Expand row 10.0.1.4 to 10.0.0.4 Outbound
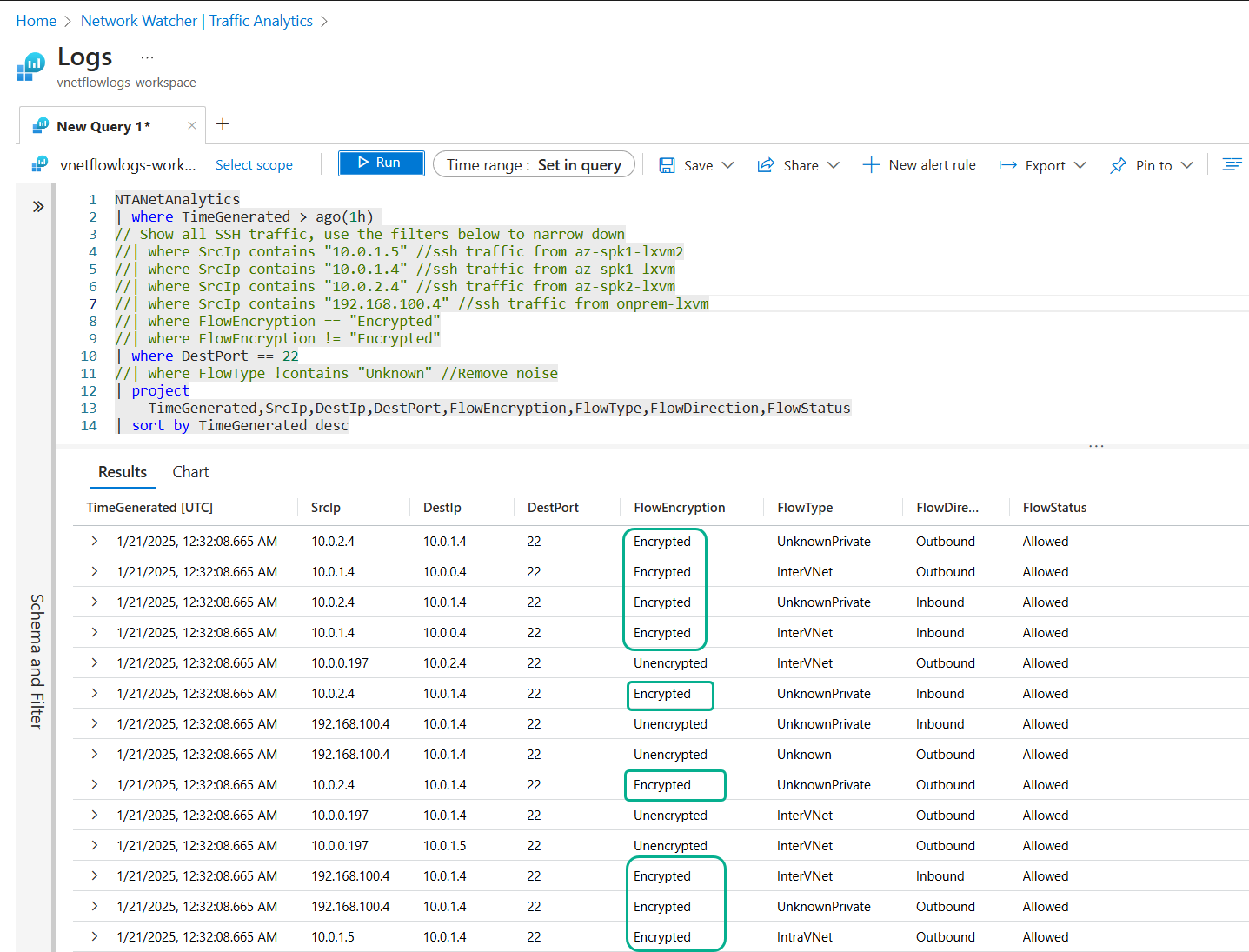Screen dimensions: 1249x952 point(94,571)
